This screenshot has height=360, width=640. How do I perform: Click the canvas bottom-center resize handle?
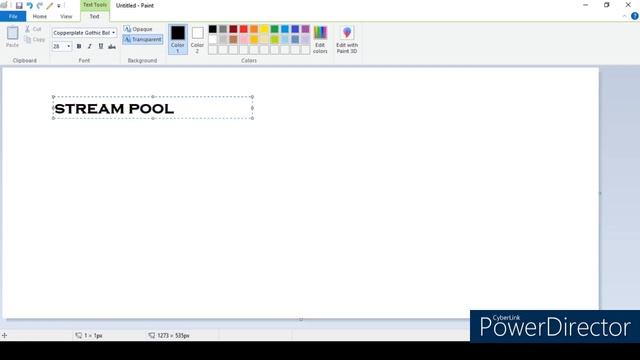coord(301,319)
